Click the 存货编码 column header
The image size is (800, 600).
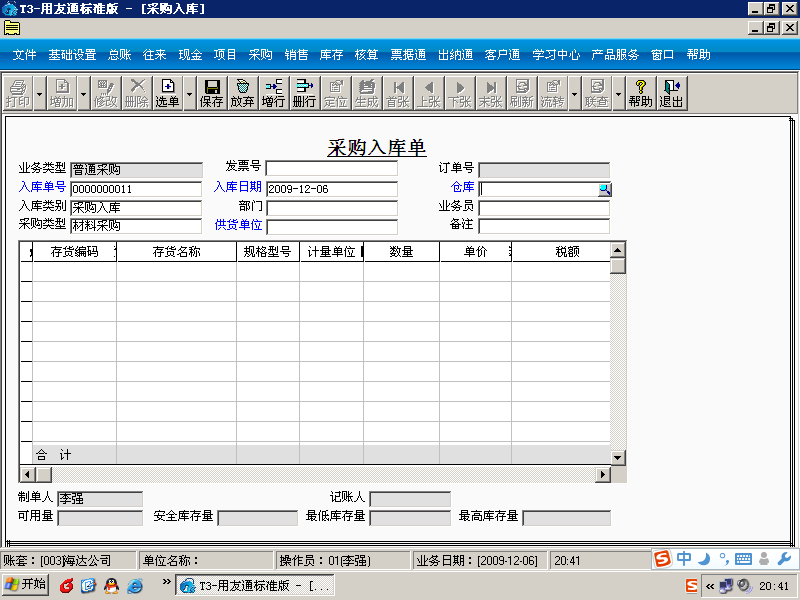point(74,252)
